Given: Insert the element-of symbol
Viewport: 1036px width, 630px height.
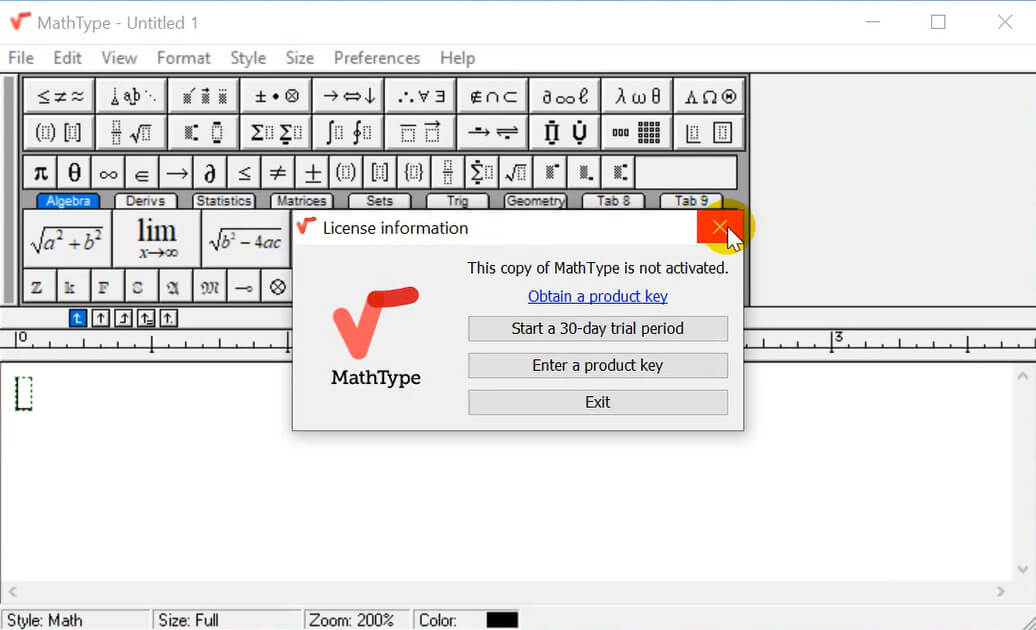Looking at the screenshot, I should coord(142,173).
